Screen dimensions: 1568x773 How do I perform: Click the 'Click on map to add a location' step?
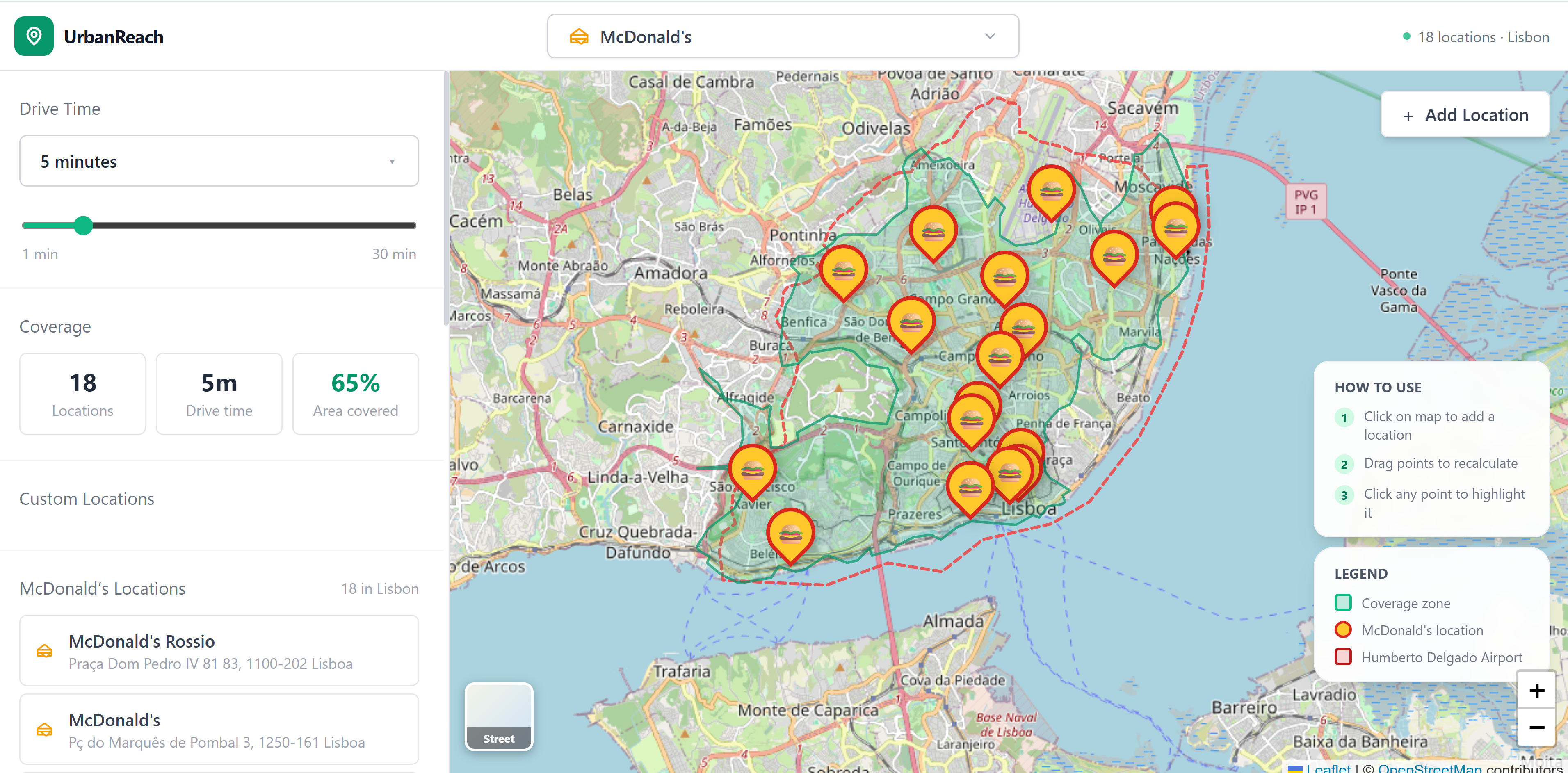point(1431,425)
